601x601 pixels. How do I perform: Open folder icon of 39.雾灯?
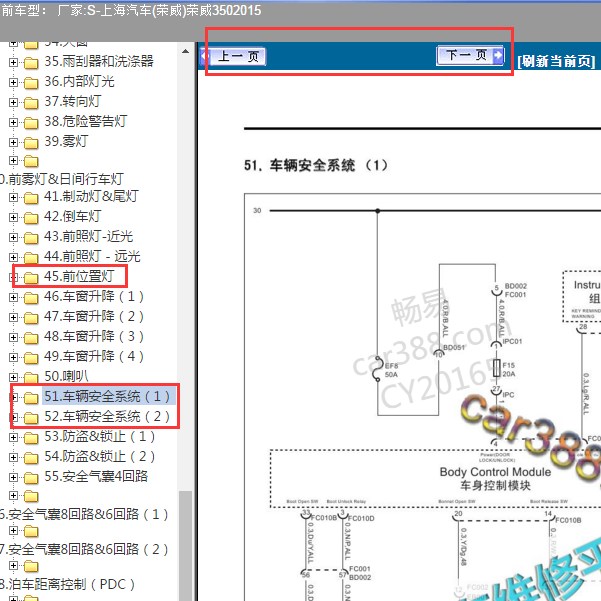pyautogui.click(x=31, y=142)
